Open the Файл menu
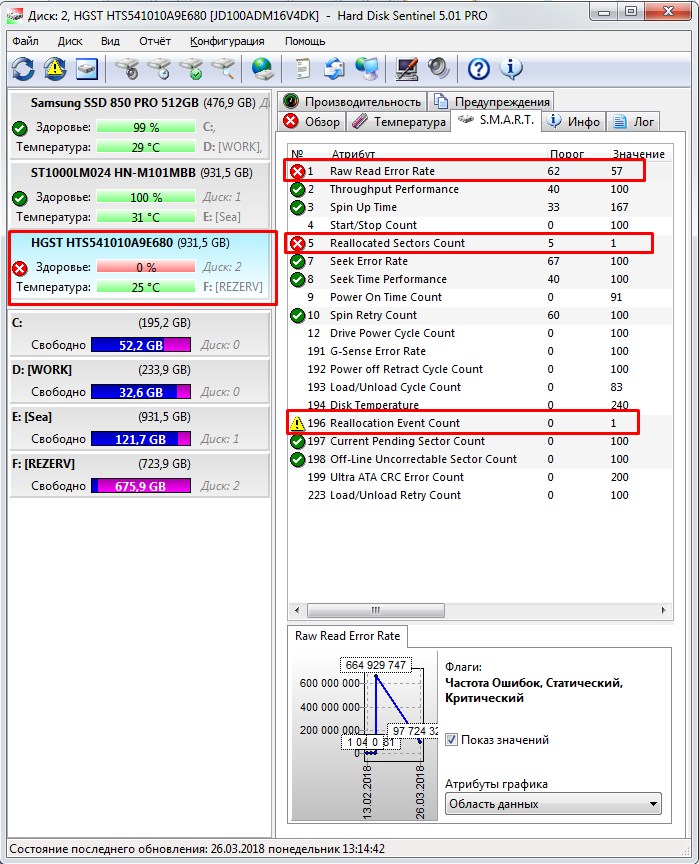Screen dimensions: 699x864 (x=25, y=41)
